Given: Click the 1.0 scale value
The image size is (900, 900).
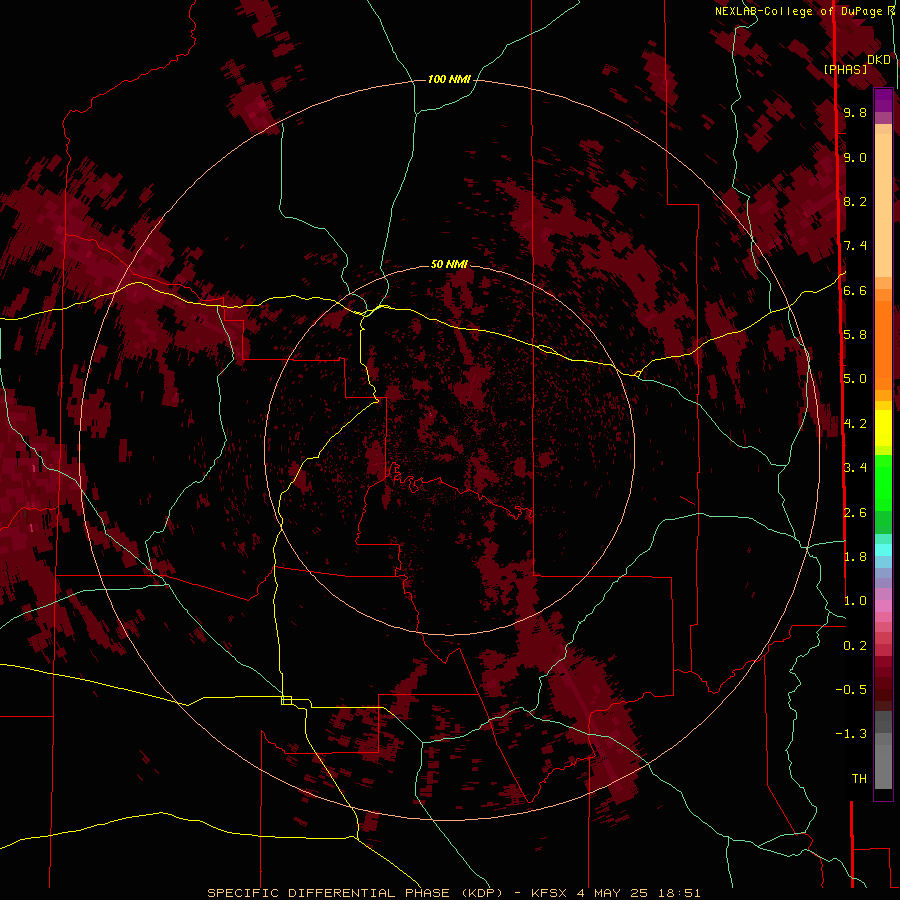Looking at the screenshot, I should [855, 601].
